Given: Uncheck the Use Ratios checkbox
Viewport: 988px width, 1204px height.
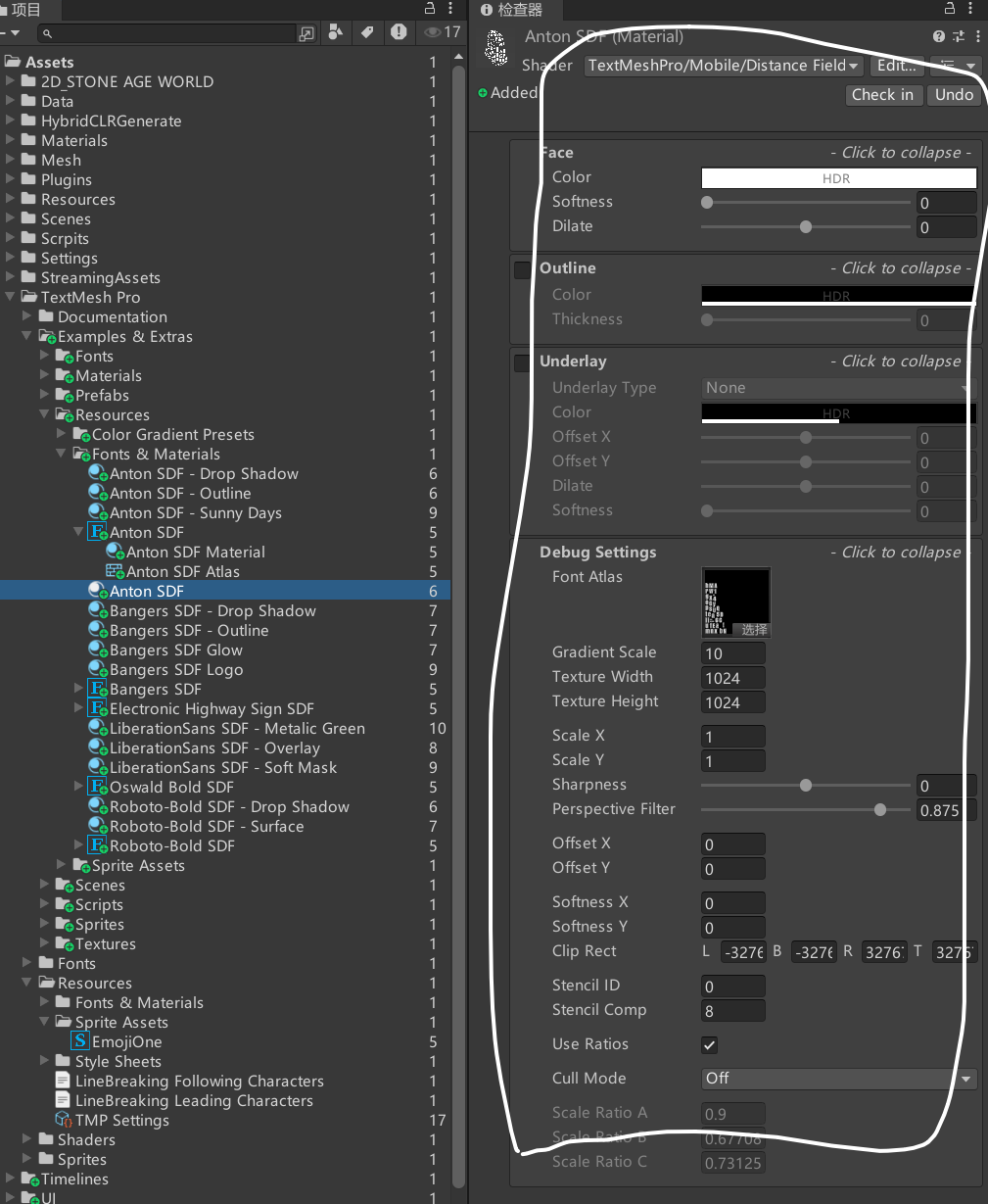Looking at the screenshot, I should pos(709,1044).
